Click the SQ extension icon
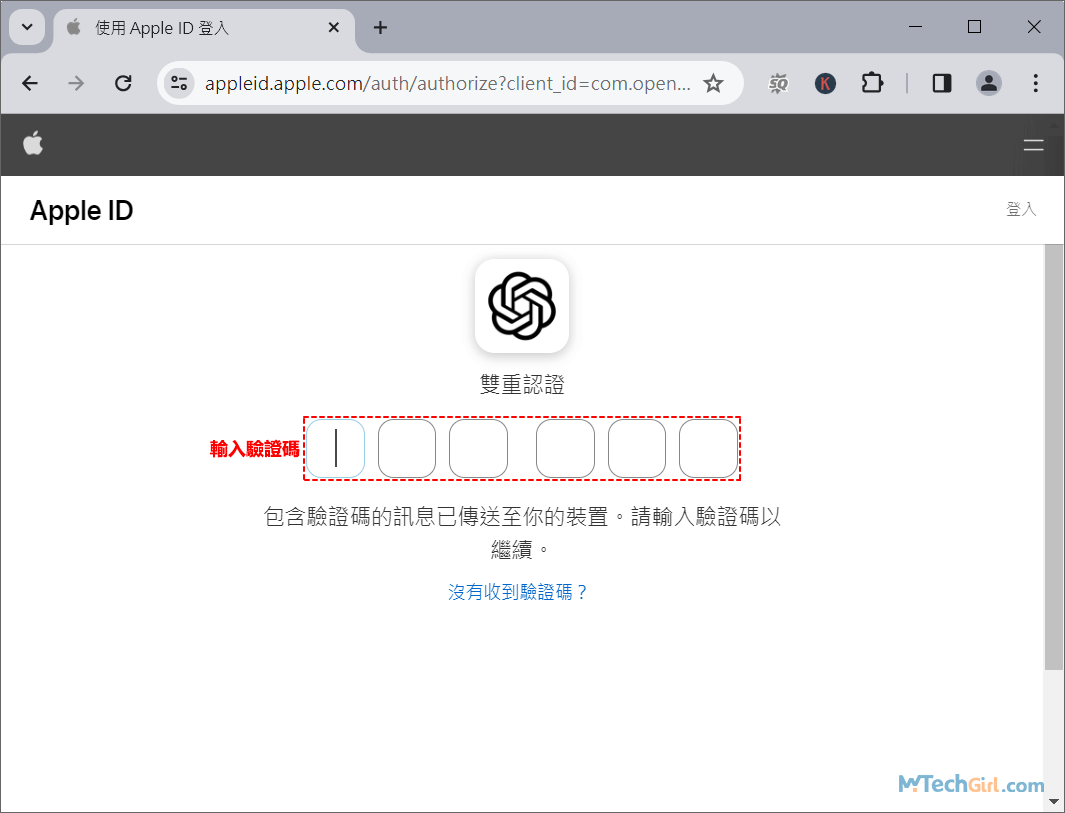Viewport: 1065px width, 813px height. (x=778, y=83)
